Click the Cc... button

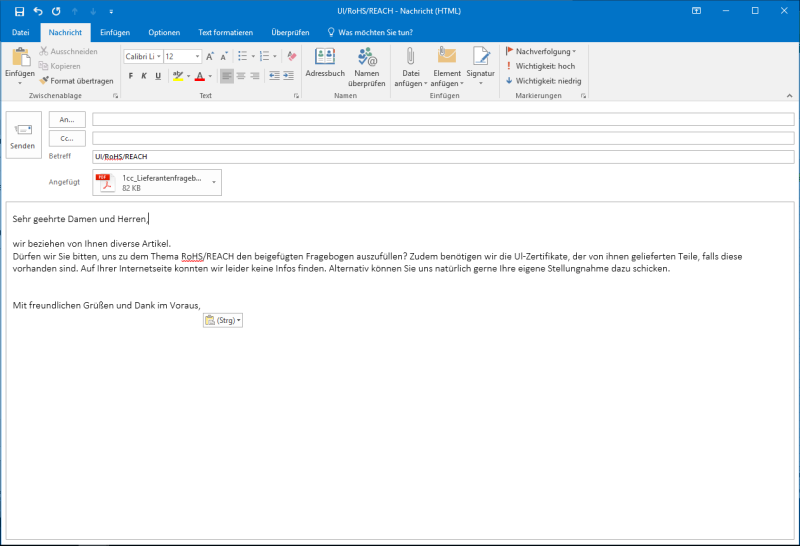coord(67,138)
